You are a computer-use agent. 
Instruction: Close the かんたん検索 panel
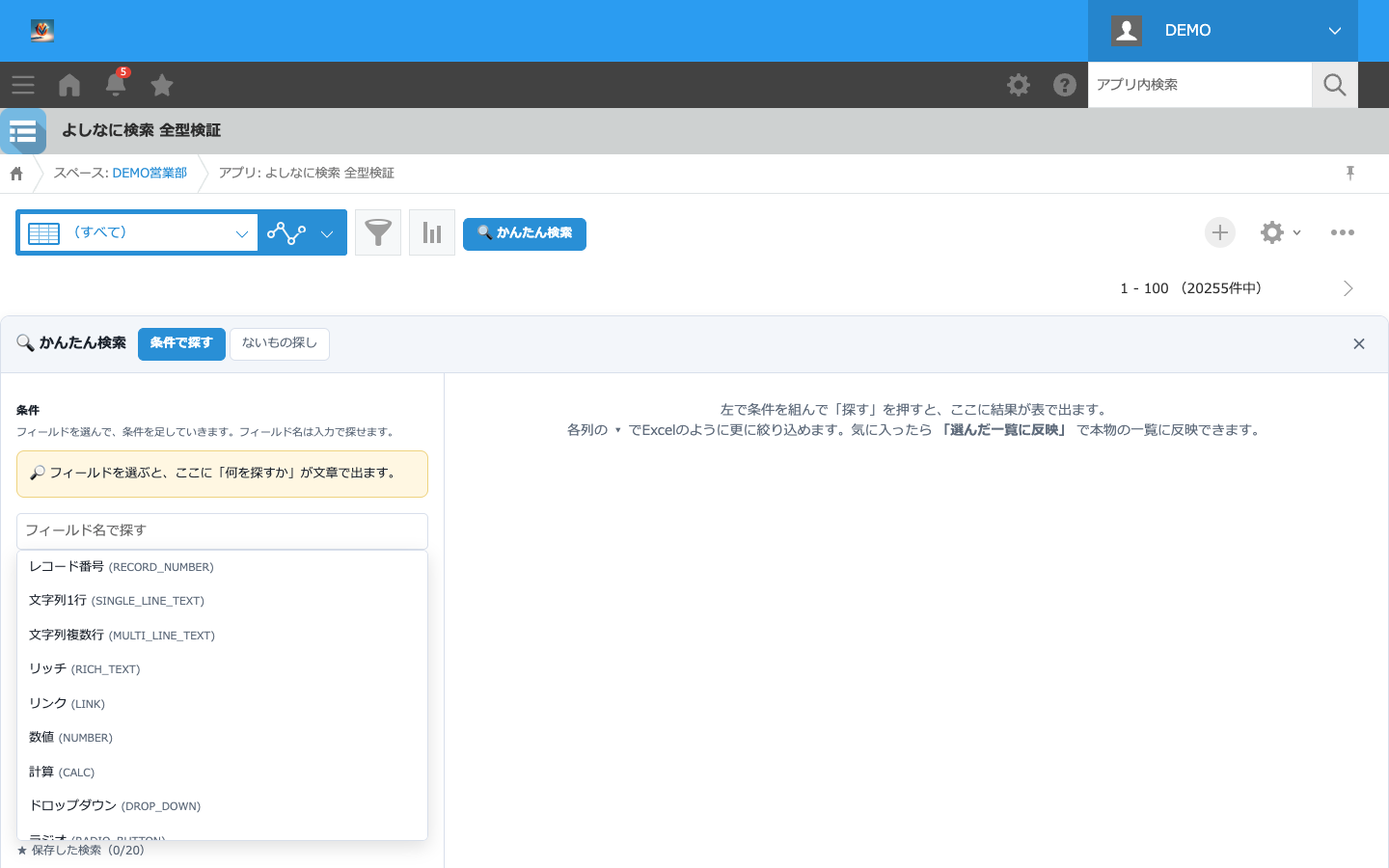click(x=1359, y=344)
